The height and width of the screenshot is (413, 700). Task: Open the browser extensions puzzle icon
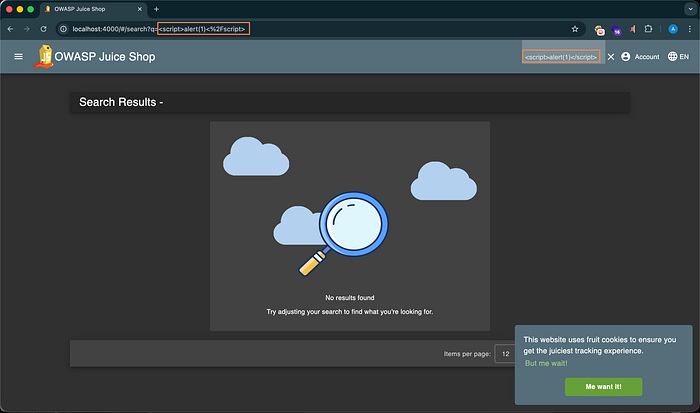click(x=648, y=29)
